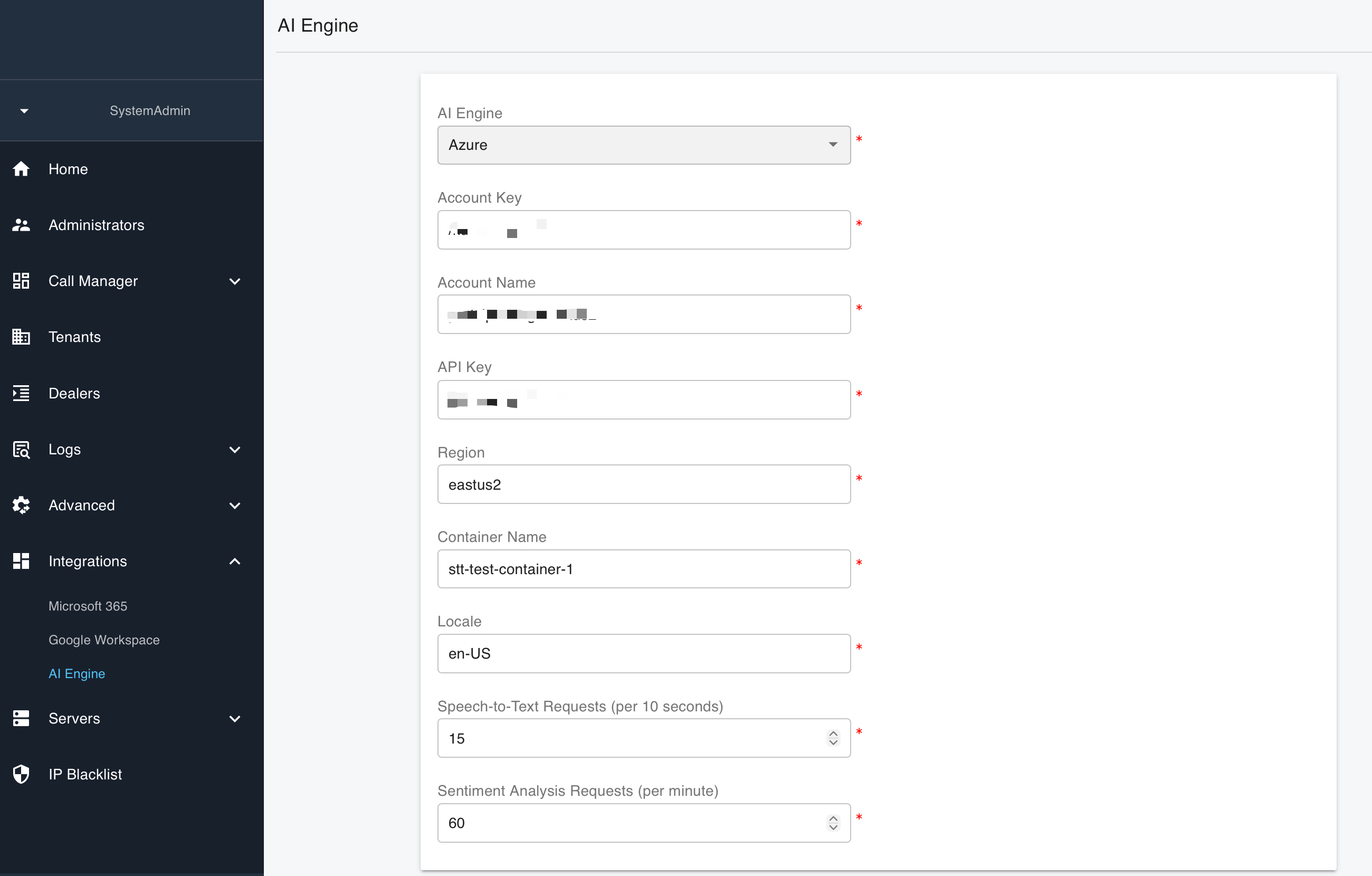Click the Sentiment Analysis Requests stepper arrows
Viewport: 1372px width, 876px height.
click(833, 823)
